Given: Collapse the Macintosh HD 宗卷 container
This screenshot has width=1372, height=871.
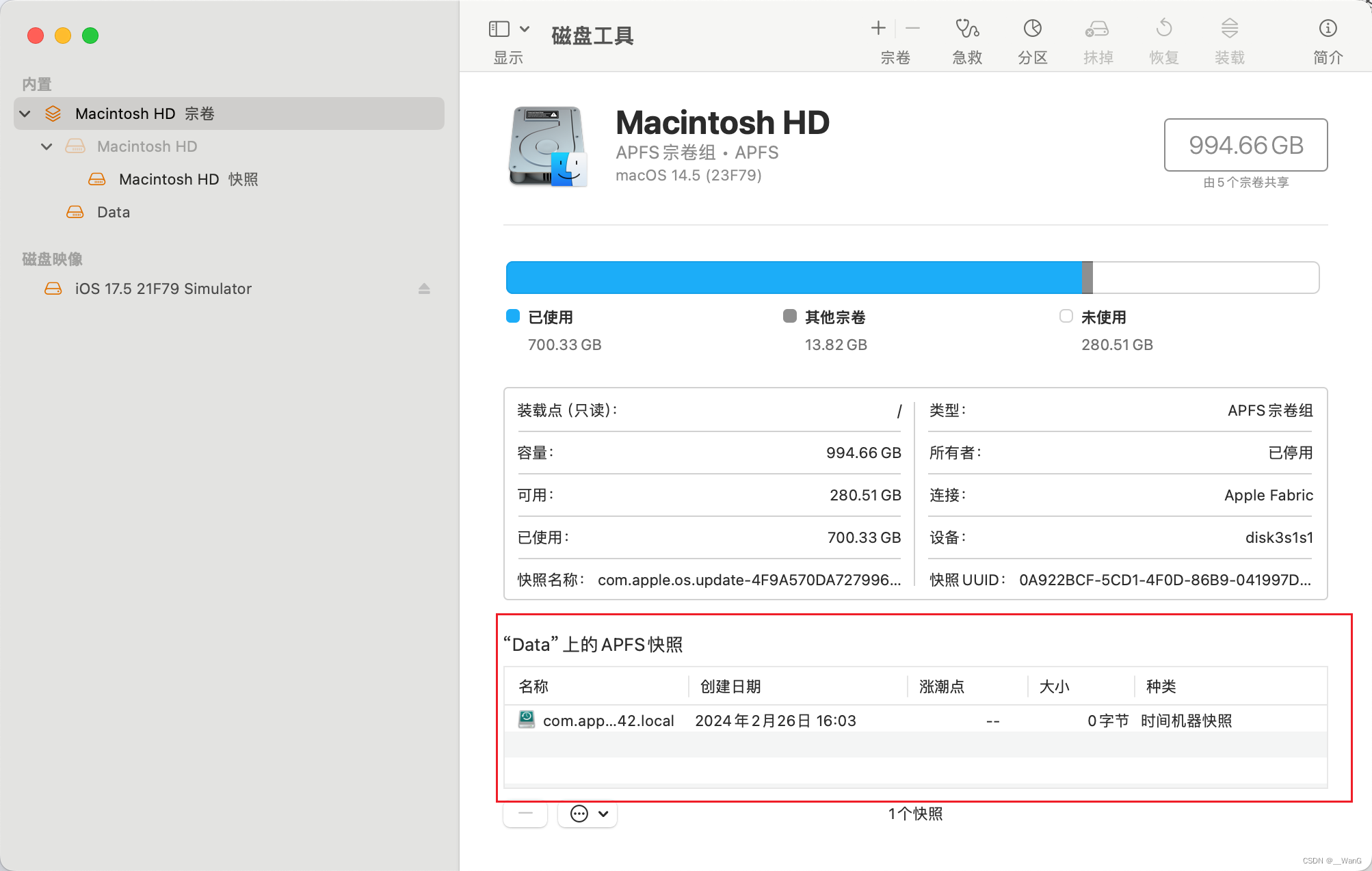Looking at the screenshot, I should 25,113.
